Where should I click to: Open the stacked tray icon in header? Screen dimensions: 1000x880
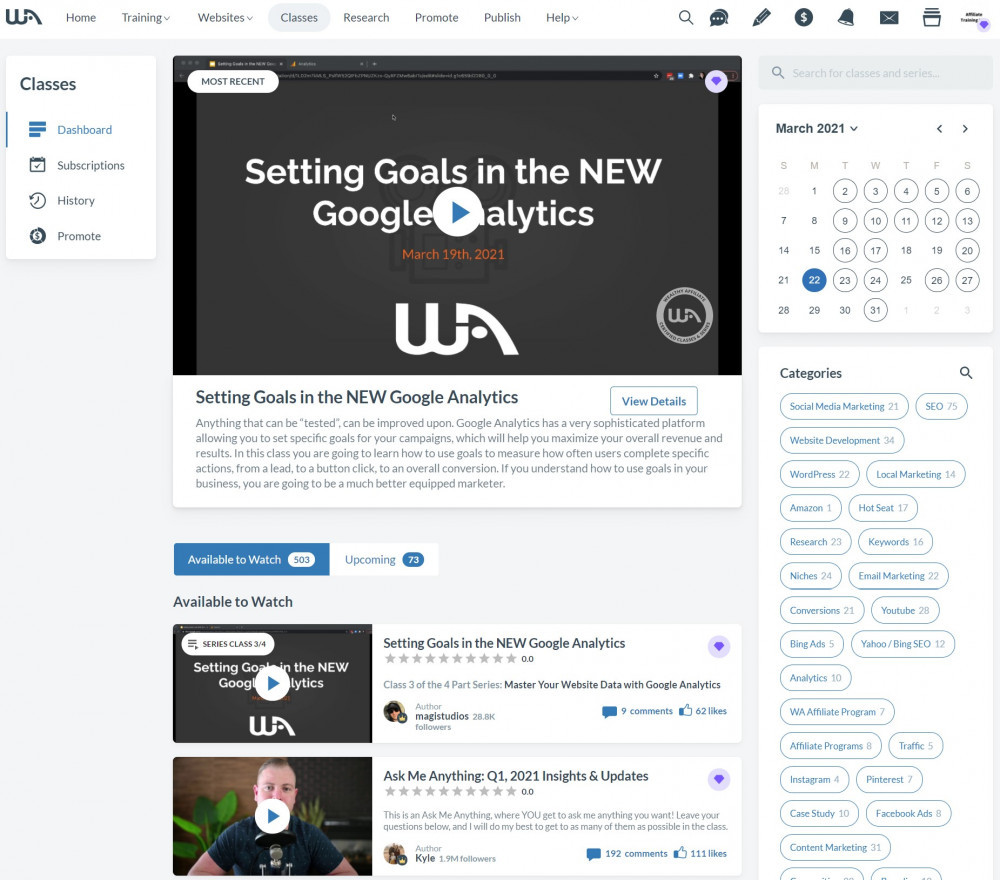point(932,18)
